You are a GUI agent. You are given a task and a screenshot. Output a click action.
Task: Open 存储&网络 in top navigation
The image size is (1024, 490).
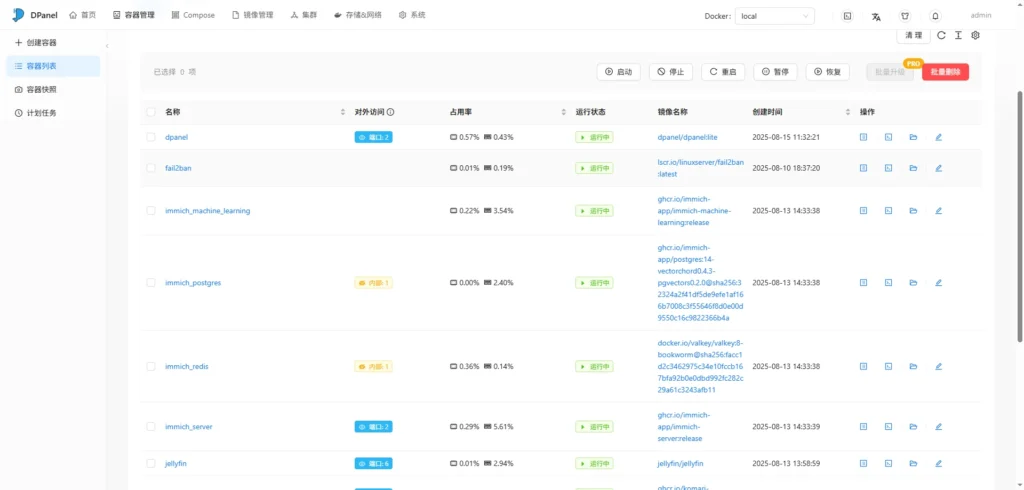(358, 15)
